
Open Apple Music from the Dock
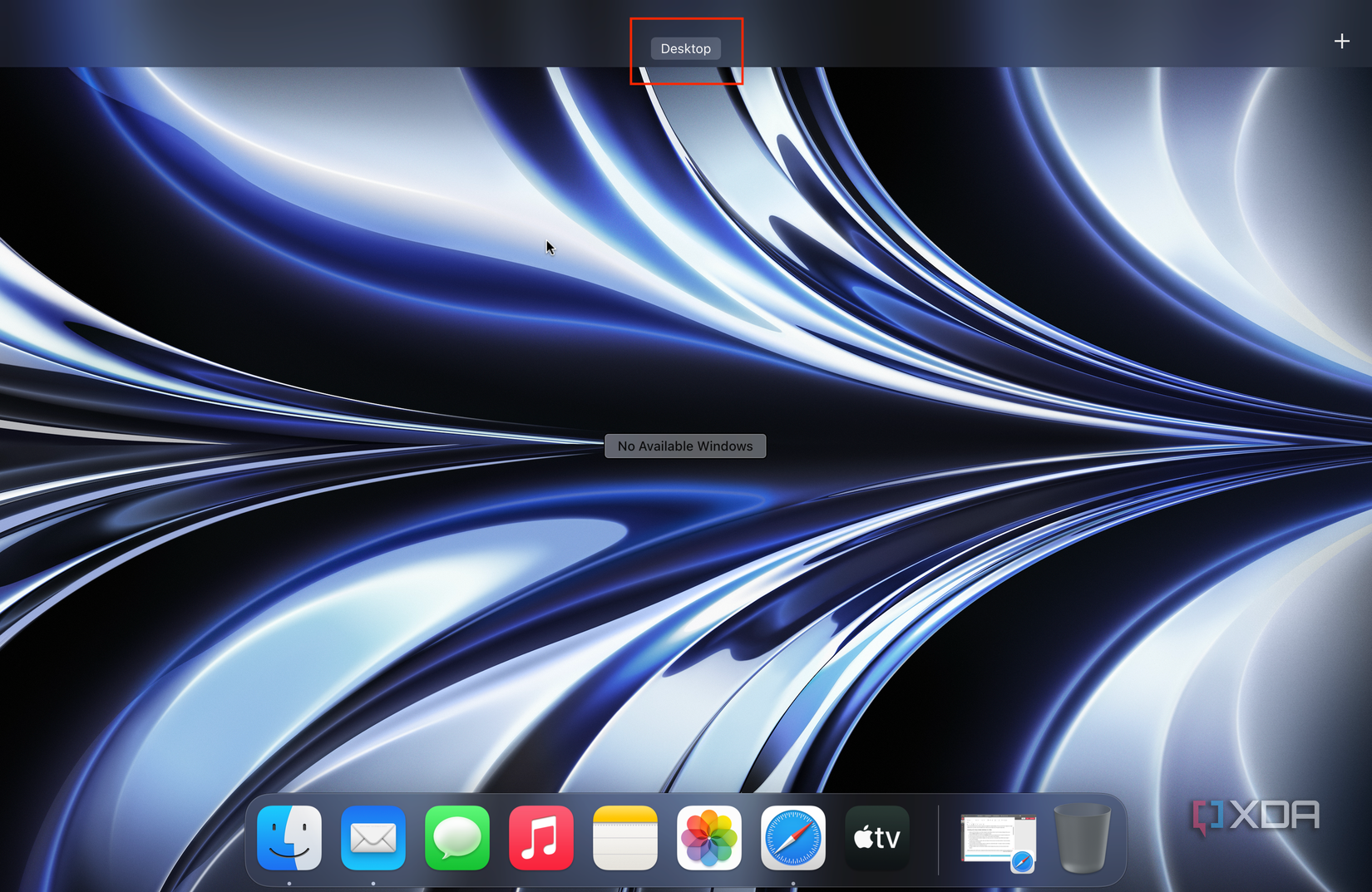click(x=541, y=838)
